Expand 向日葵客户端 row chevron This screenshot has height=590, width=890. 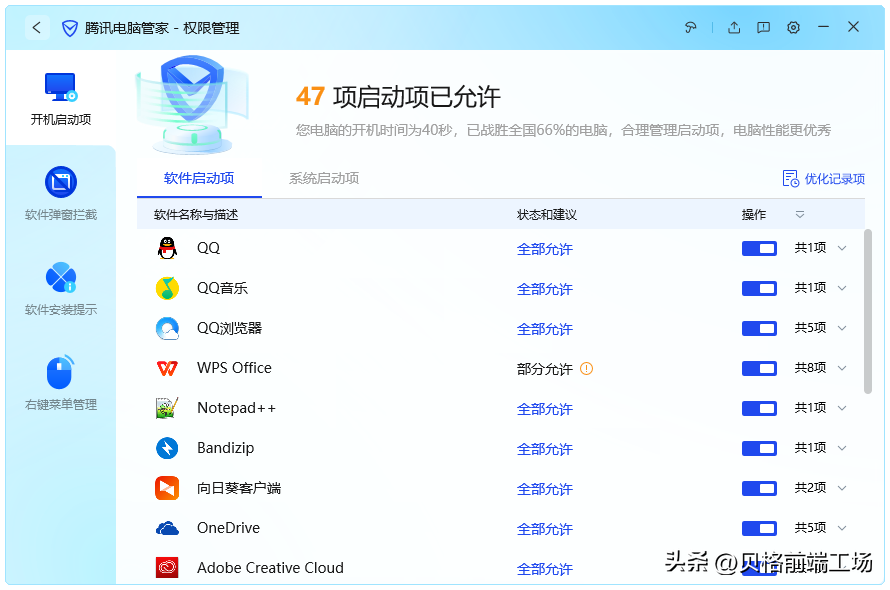click(x=842, y=488)
